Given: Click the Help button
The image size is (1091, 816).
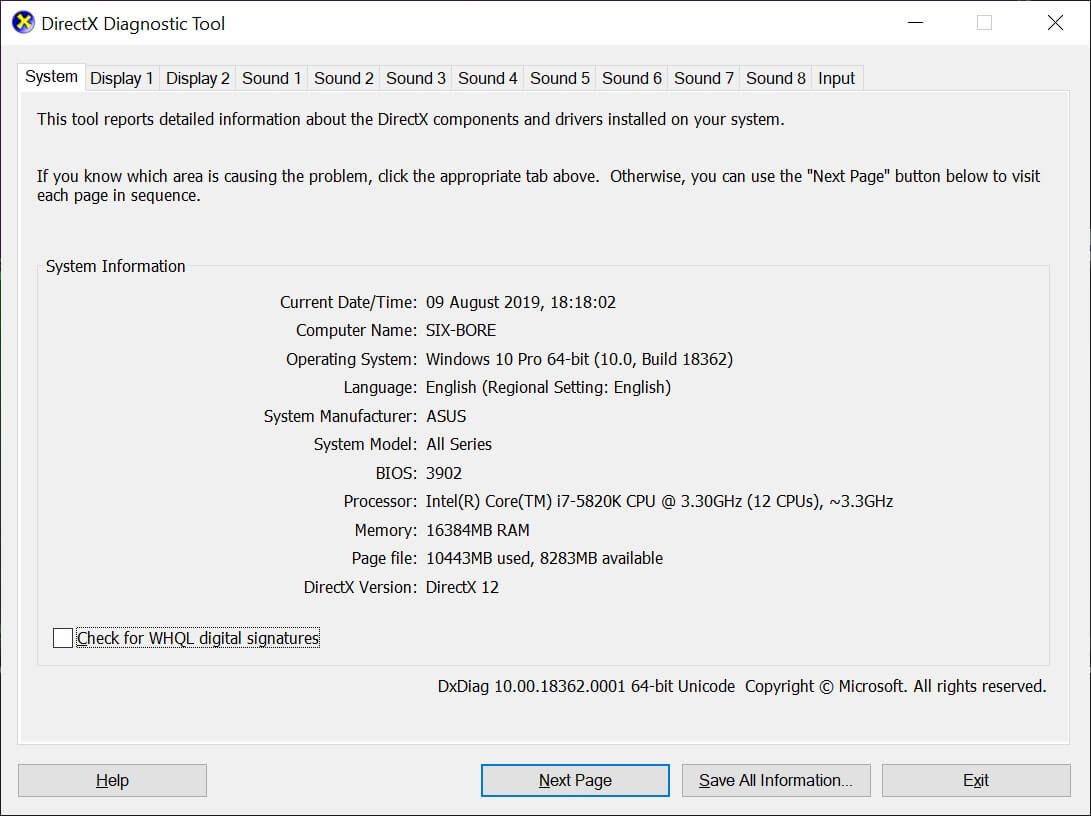Looking at the screenshot, I should [112, 781].
